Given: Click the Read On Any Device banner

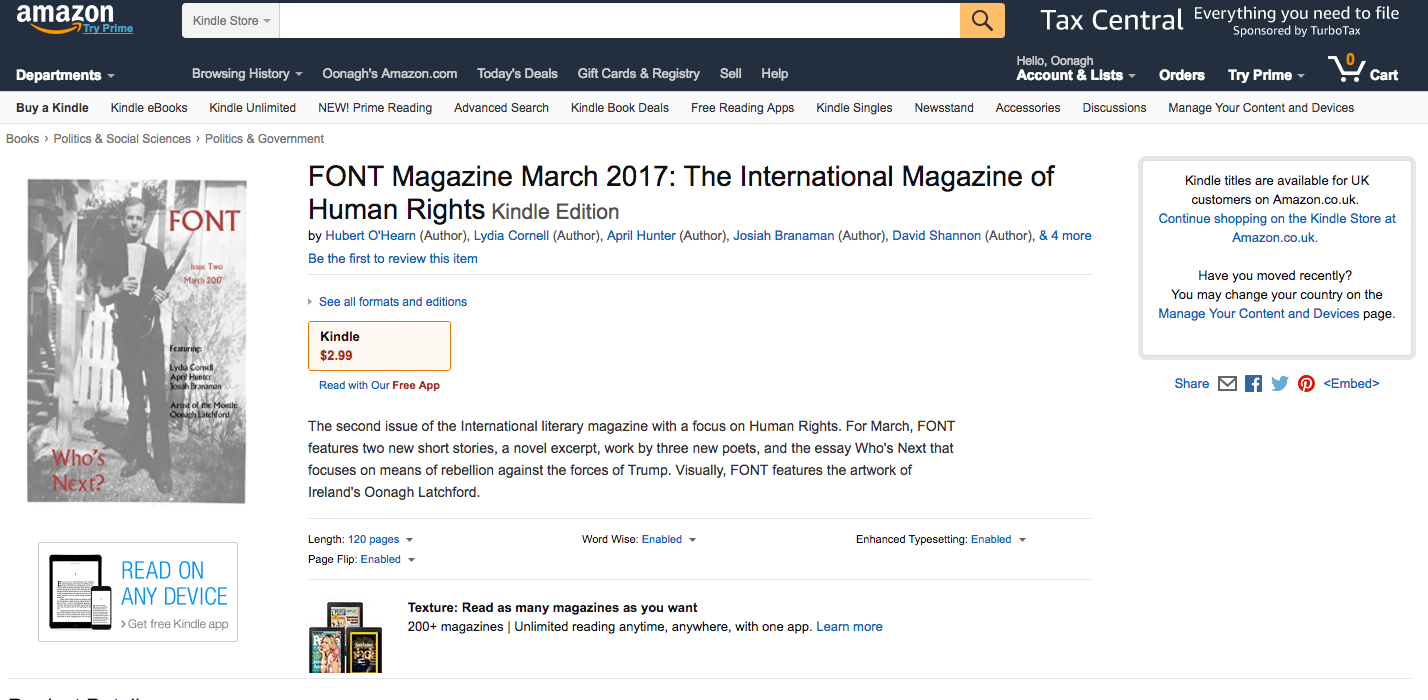Looking at the screenshot, I should [138, 592].
